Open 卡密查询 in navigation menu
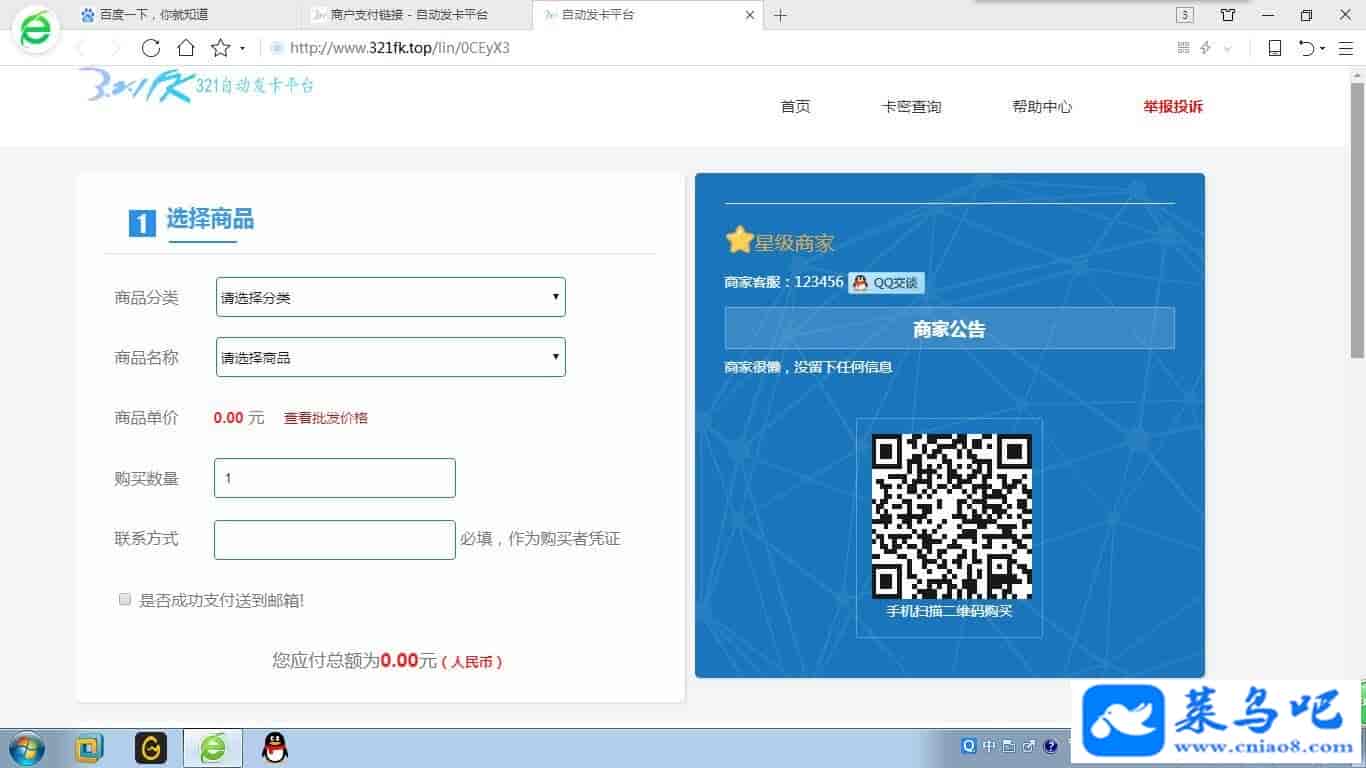Viewport: 1366px width, 768px height. pos(911,107)
